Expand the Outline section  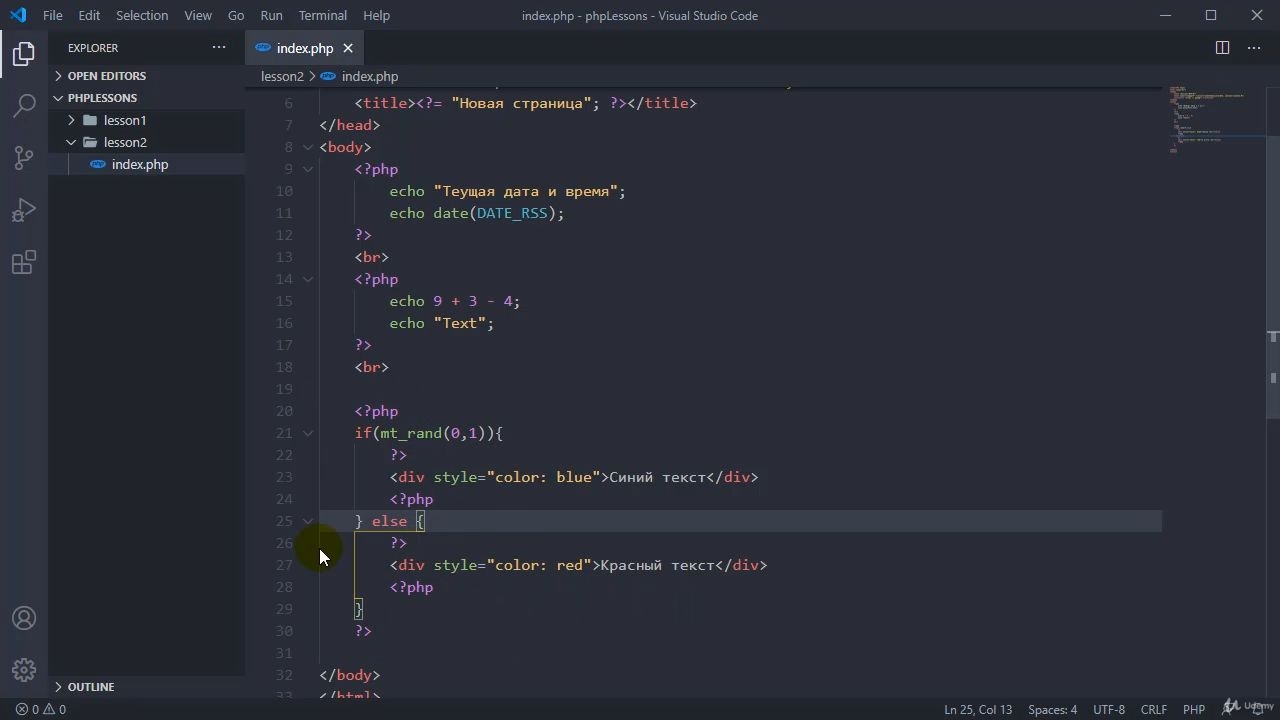pos(146,687)
